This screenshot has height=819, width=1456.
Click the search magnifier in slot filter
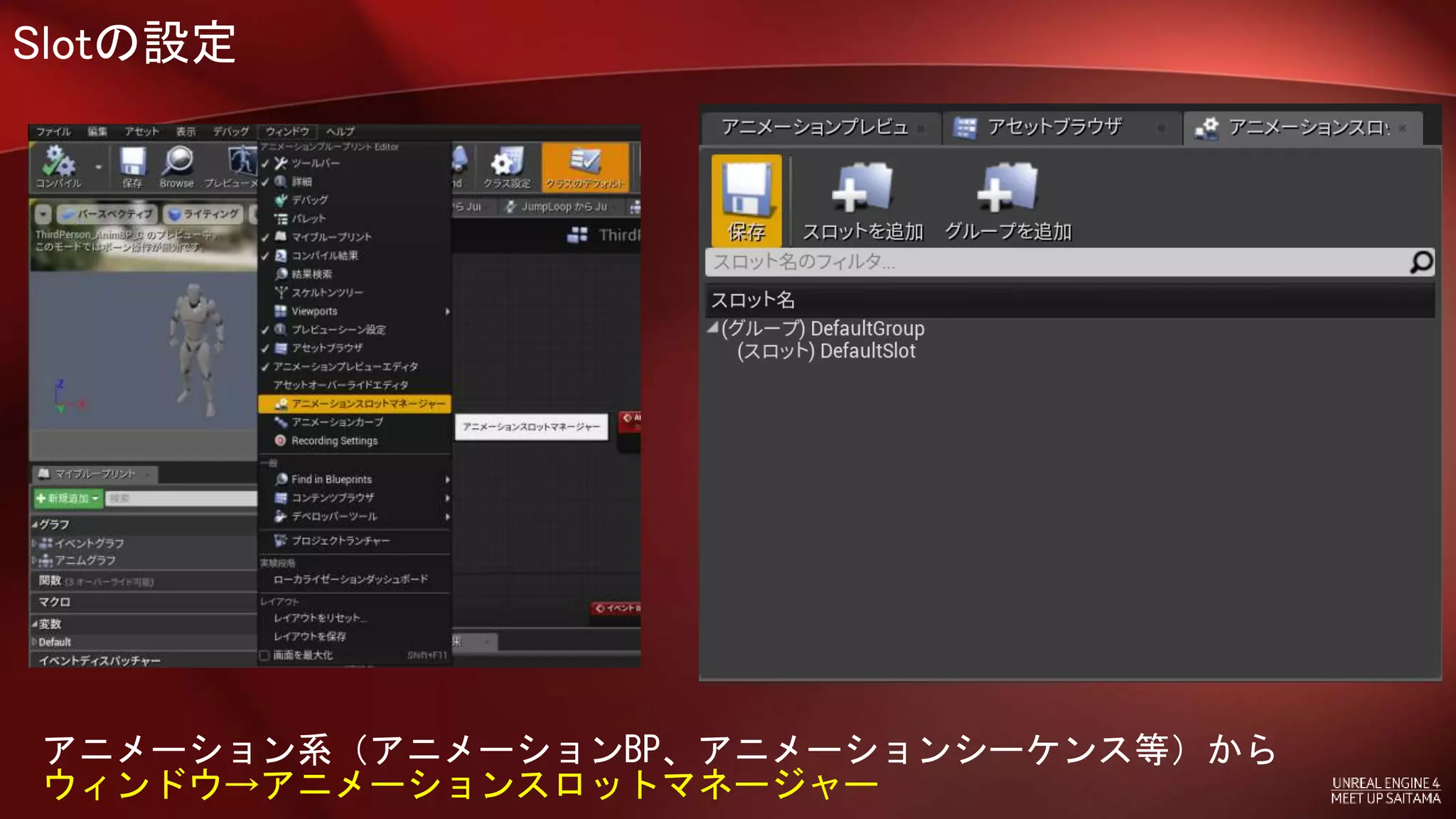point(1420,262)
